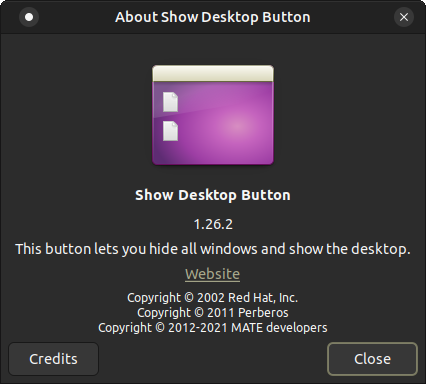Click the bold "Show Desktop Button" name
426x384 pixels.
[x=213, y=195]
